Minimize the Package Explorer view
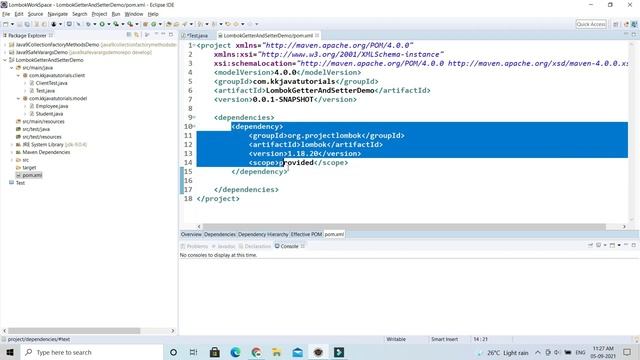The height and width of the screenshot is (360, 640). point(163,35)
